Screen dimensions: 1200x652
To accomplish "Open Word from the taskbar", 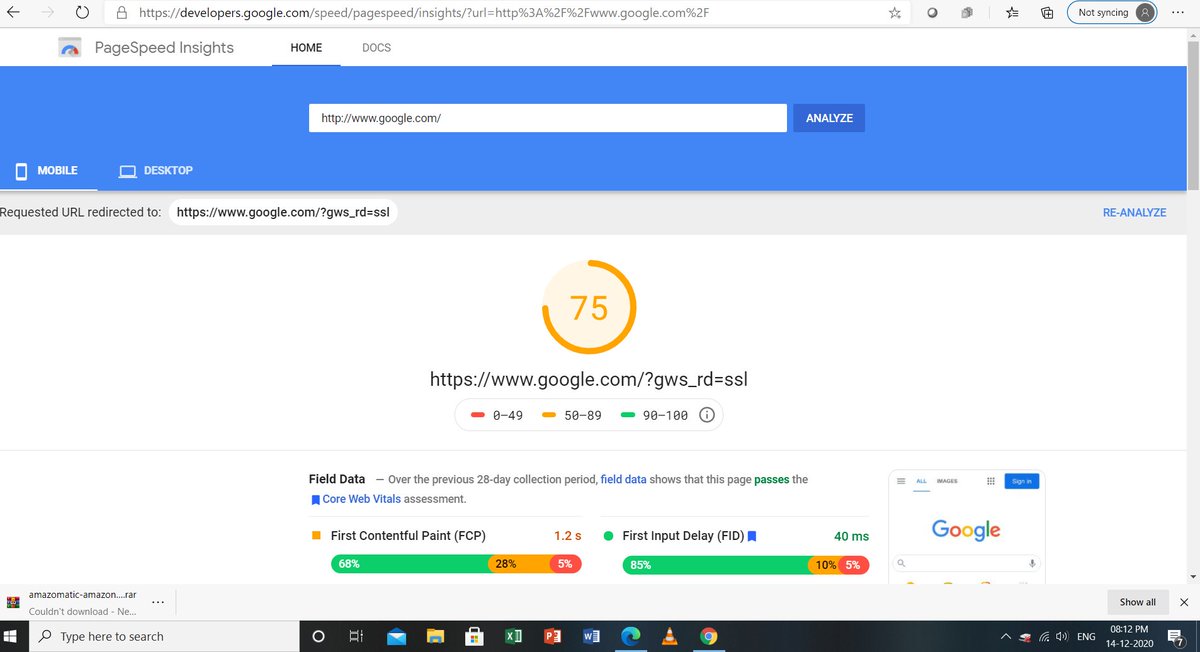I will pyautogui.click(x=591, y=636).
